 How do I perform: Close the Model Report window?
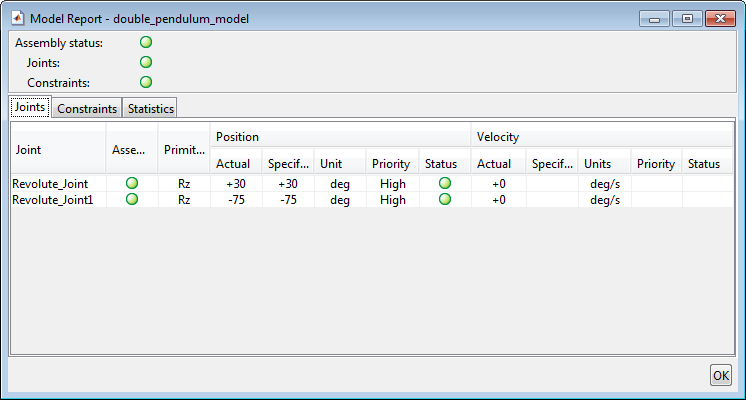tap(720, 19)
